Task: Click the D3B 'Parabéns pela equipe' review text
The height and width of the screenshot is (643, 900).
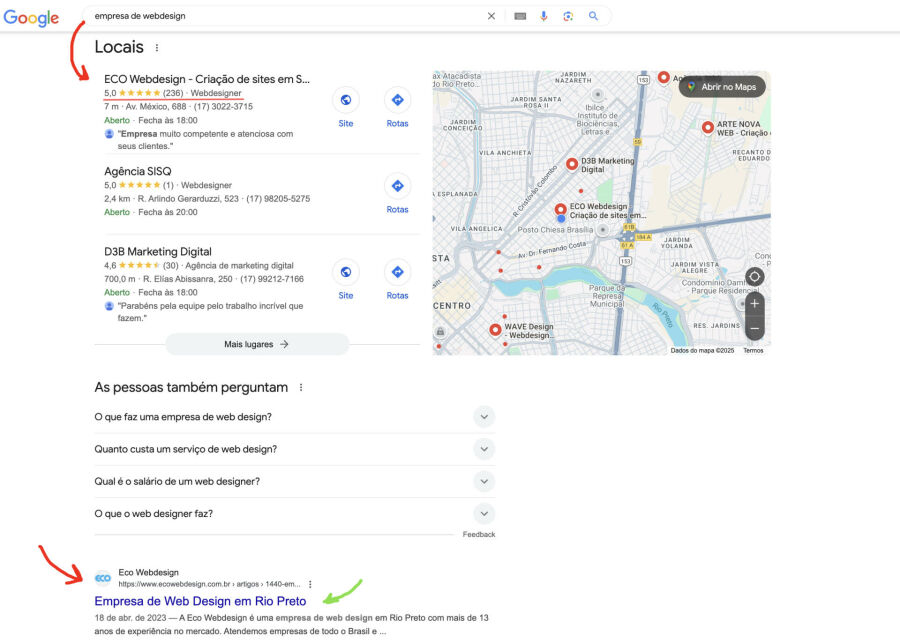Action: pos(211,312)
